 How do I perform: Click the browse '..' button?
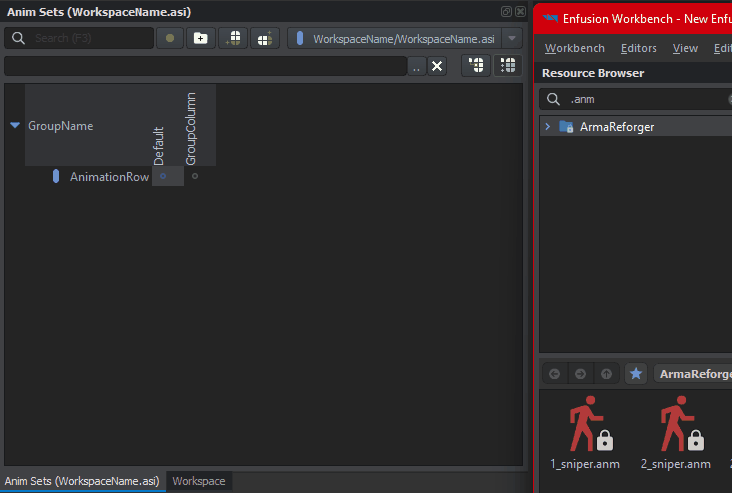coord(416,66)
